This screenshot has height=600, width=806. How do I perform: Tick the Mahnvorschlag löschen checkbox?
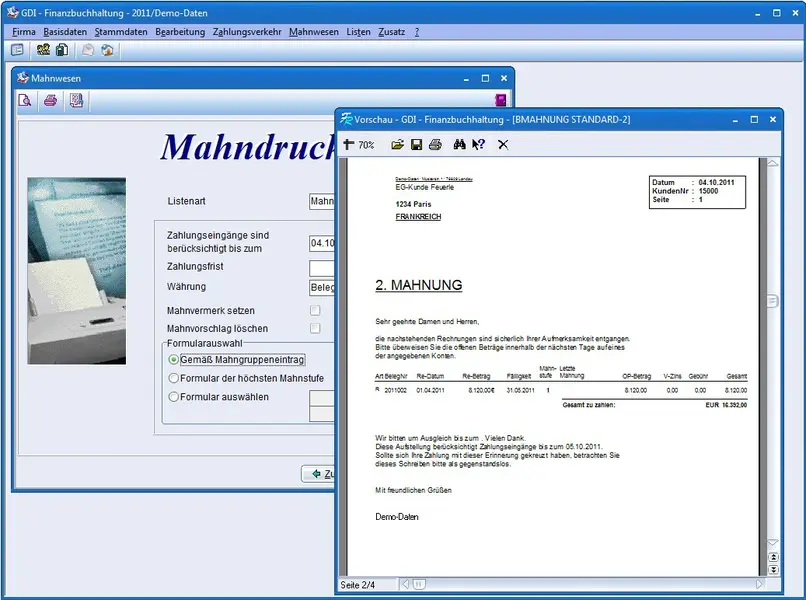315,328
